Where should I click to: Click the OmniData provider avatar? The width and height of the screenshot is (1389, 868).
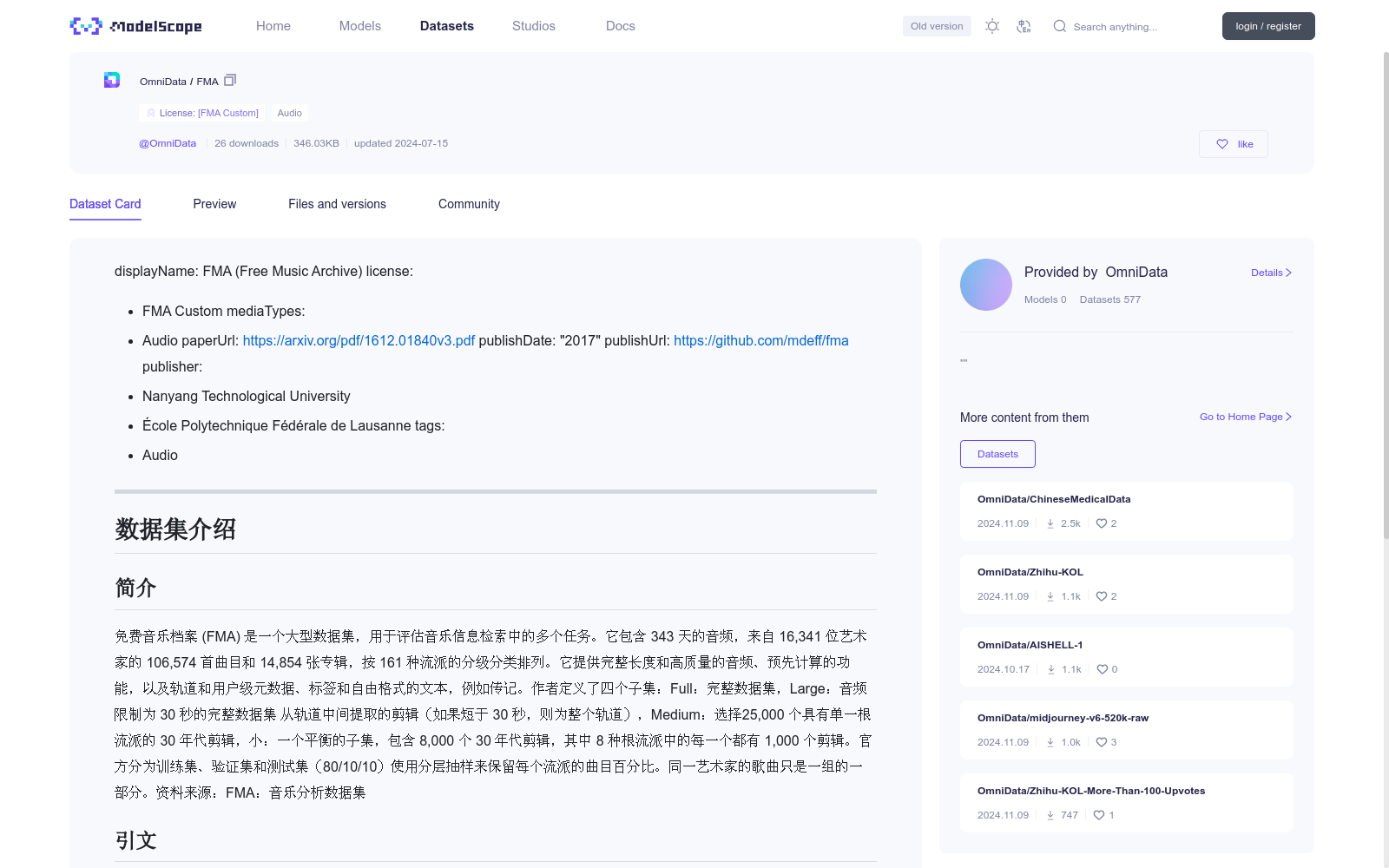[x=986, y=285]
